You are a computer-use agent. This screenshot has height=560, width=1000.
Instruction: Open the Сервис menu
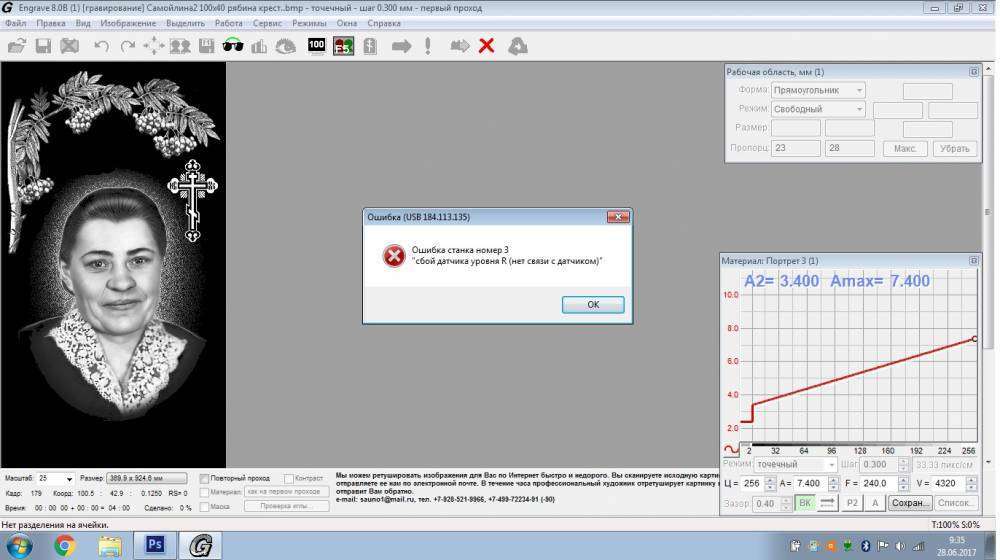267,22
